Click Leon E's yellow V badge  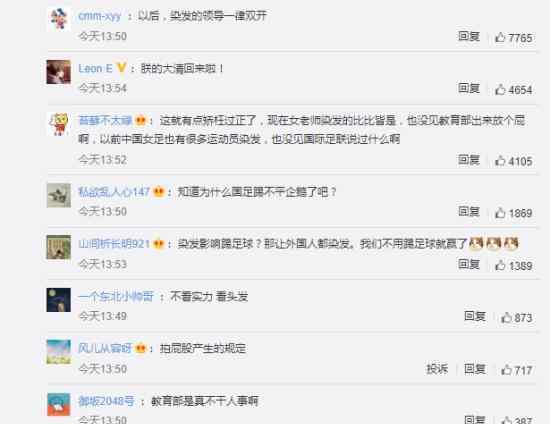(121, 67)
